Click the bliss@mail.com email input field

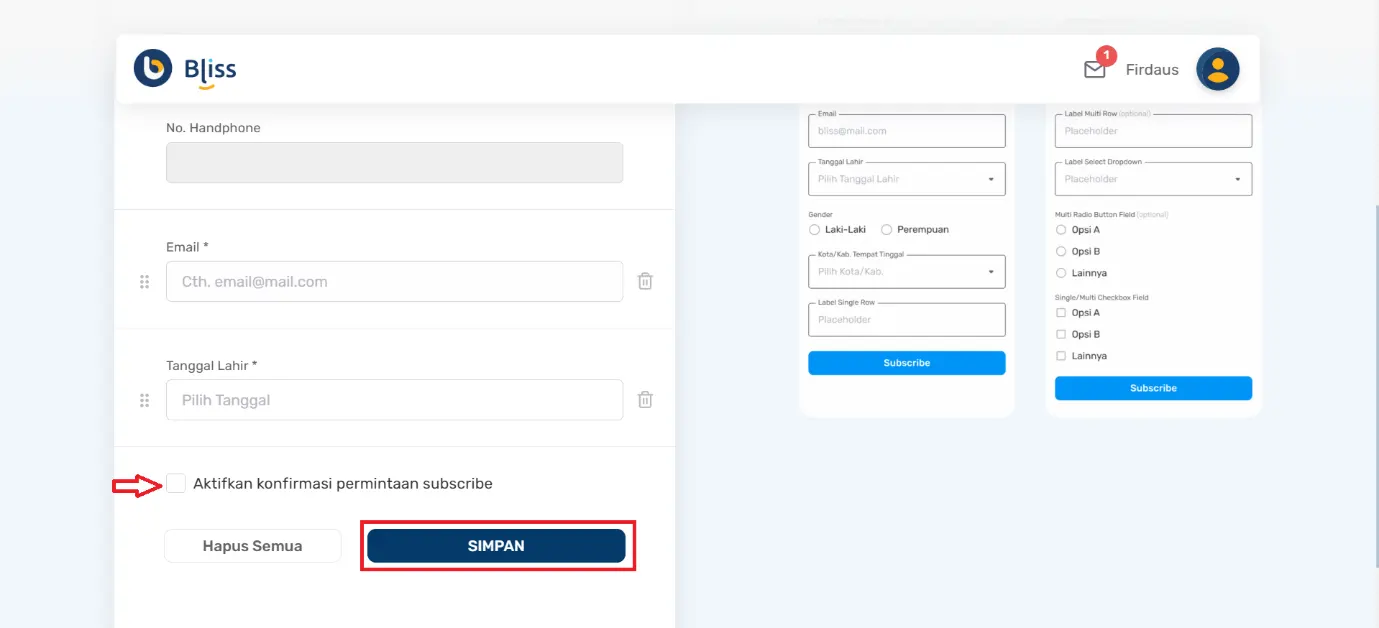click(905, 130)
